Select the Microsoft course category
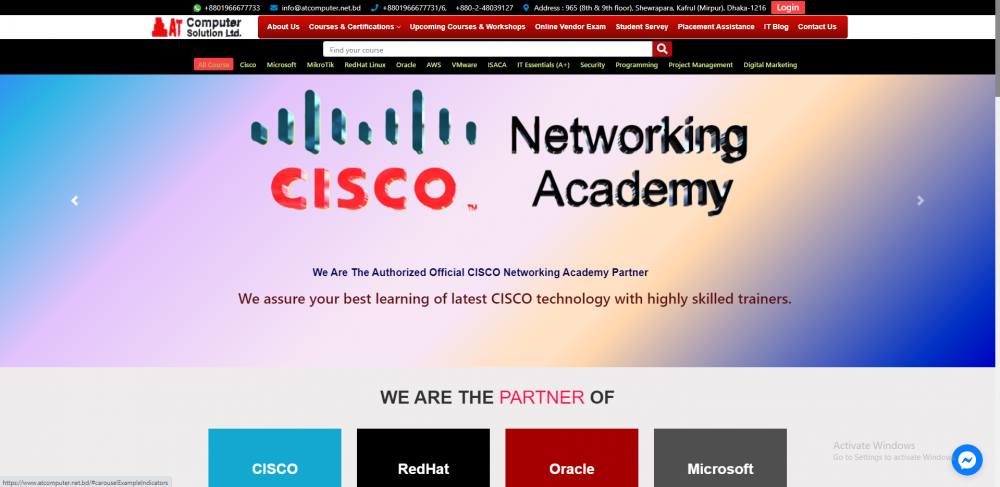Viewport: 1000px width, 487px height. [x=281, y=65]
